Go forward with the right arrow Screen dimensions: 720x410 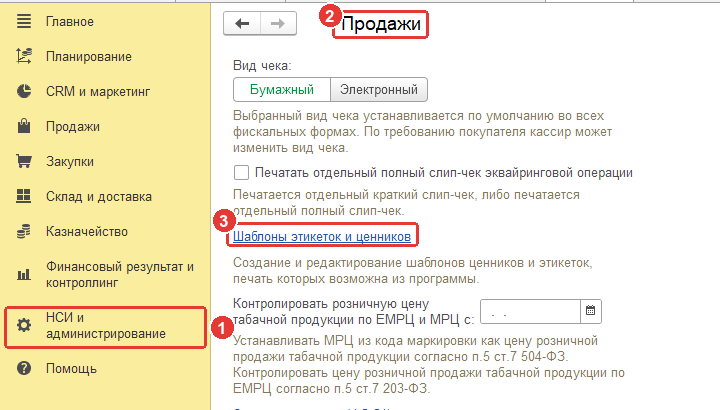(278, 23)
